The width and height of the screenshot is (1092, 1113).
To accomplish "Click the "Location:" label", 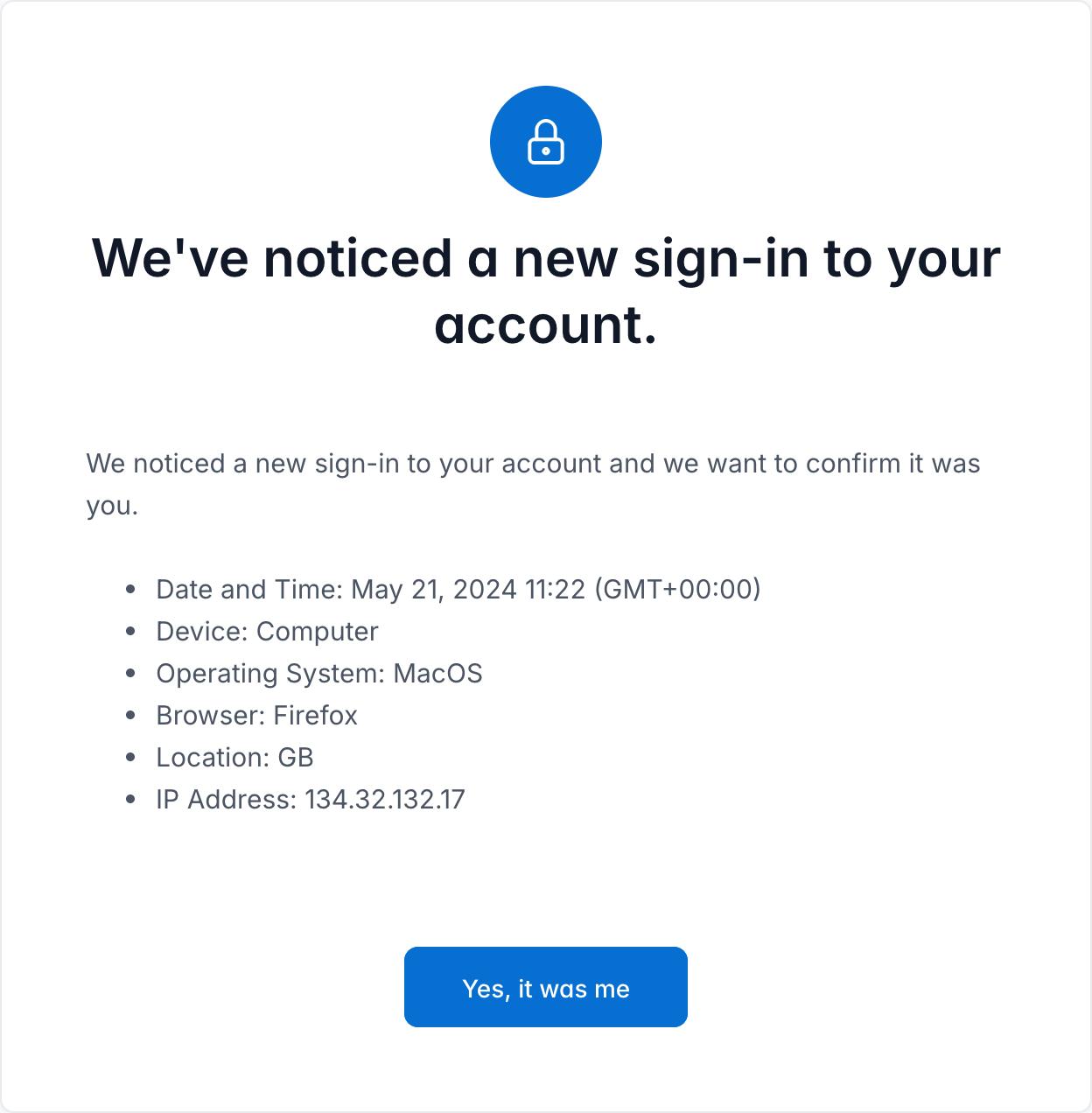I will pyautogui.click(x=213, y=758).
